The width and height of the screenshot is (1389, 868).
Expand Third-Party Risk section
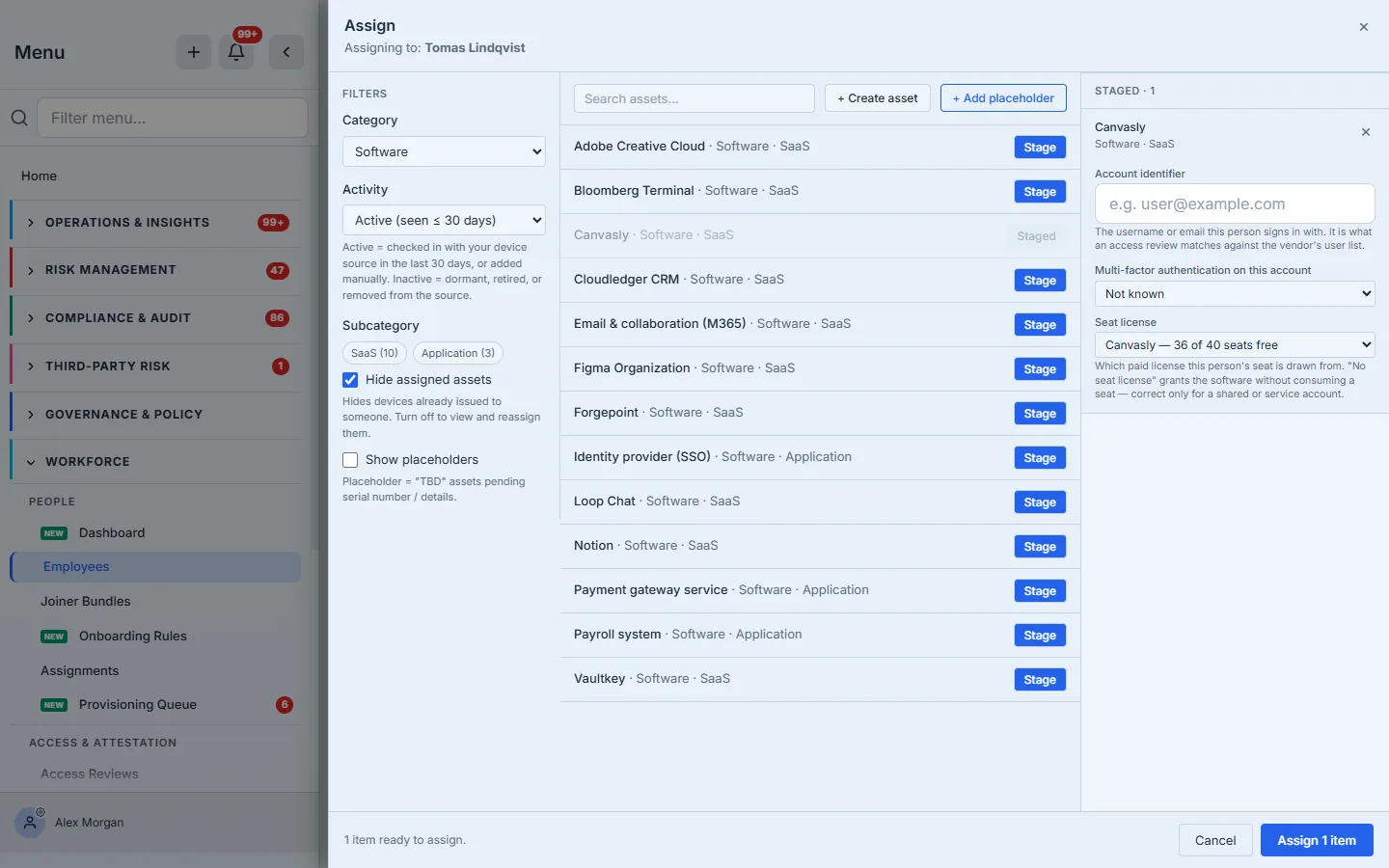point(156,366)
